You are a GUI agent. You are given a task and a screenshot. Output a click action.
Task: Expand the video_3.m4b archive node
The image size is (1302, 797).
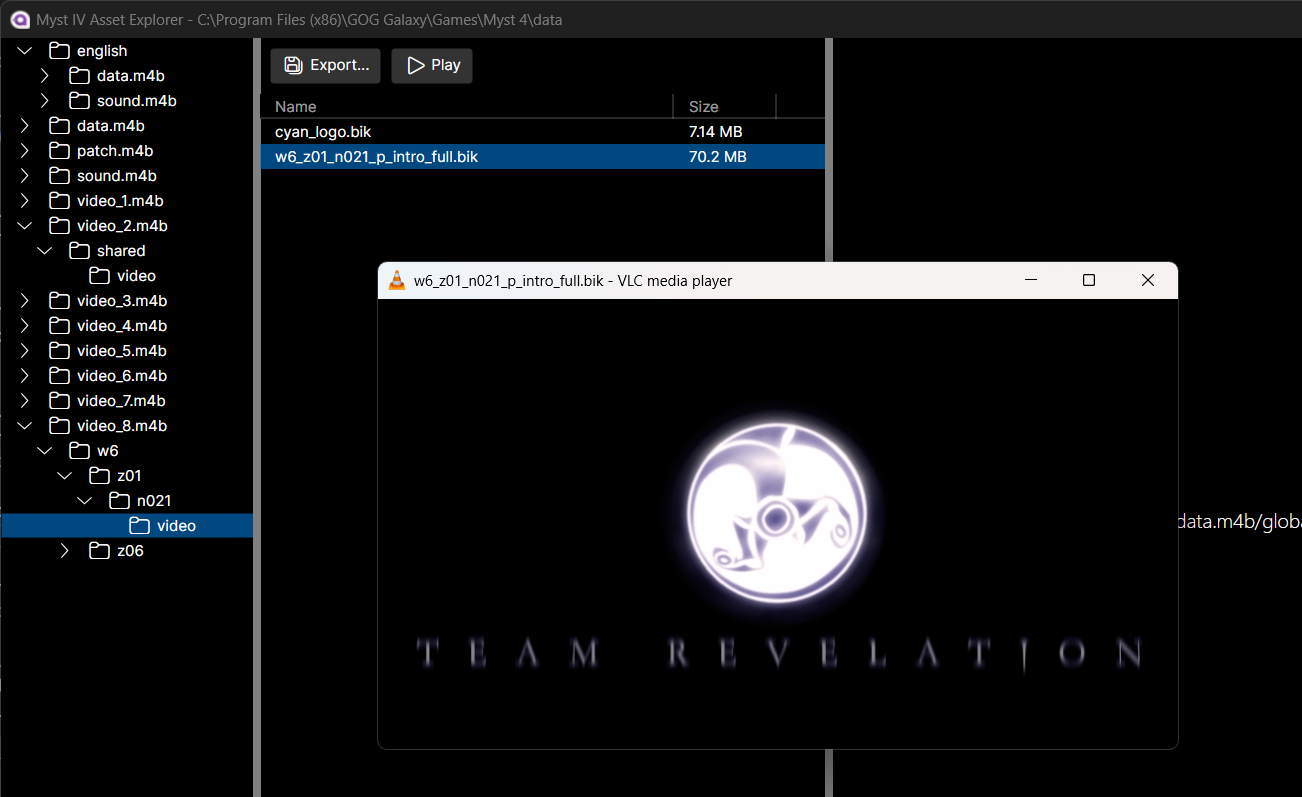coord(25,301)
